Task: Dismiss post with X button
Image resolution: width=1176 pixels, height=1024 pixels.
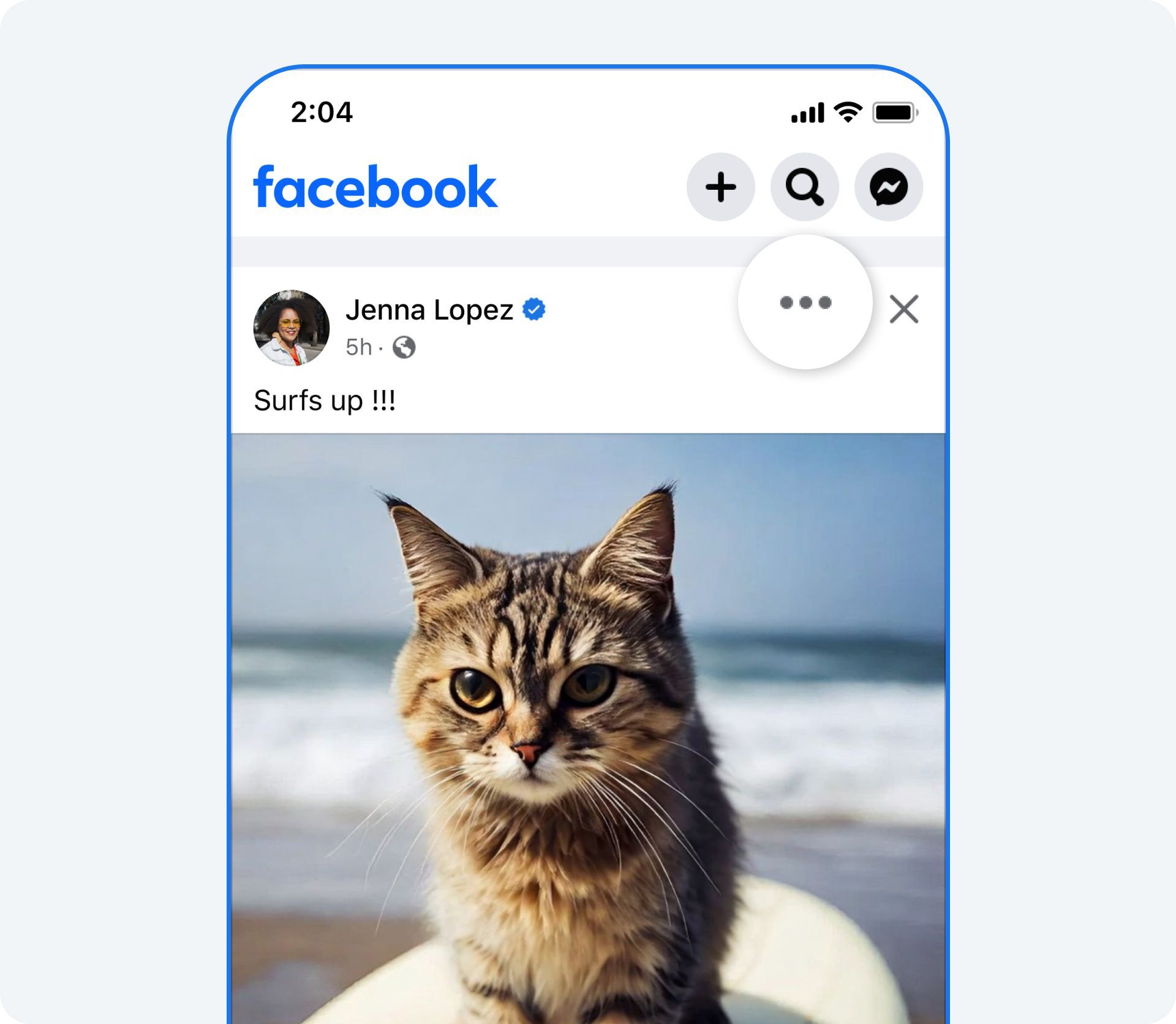Action: point(906,308)
